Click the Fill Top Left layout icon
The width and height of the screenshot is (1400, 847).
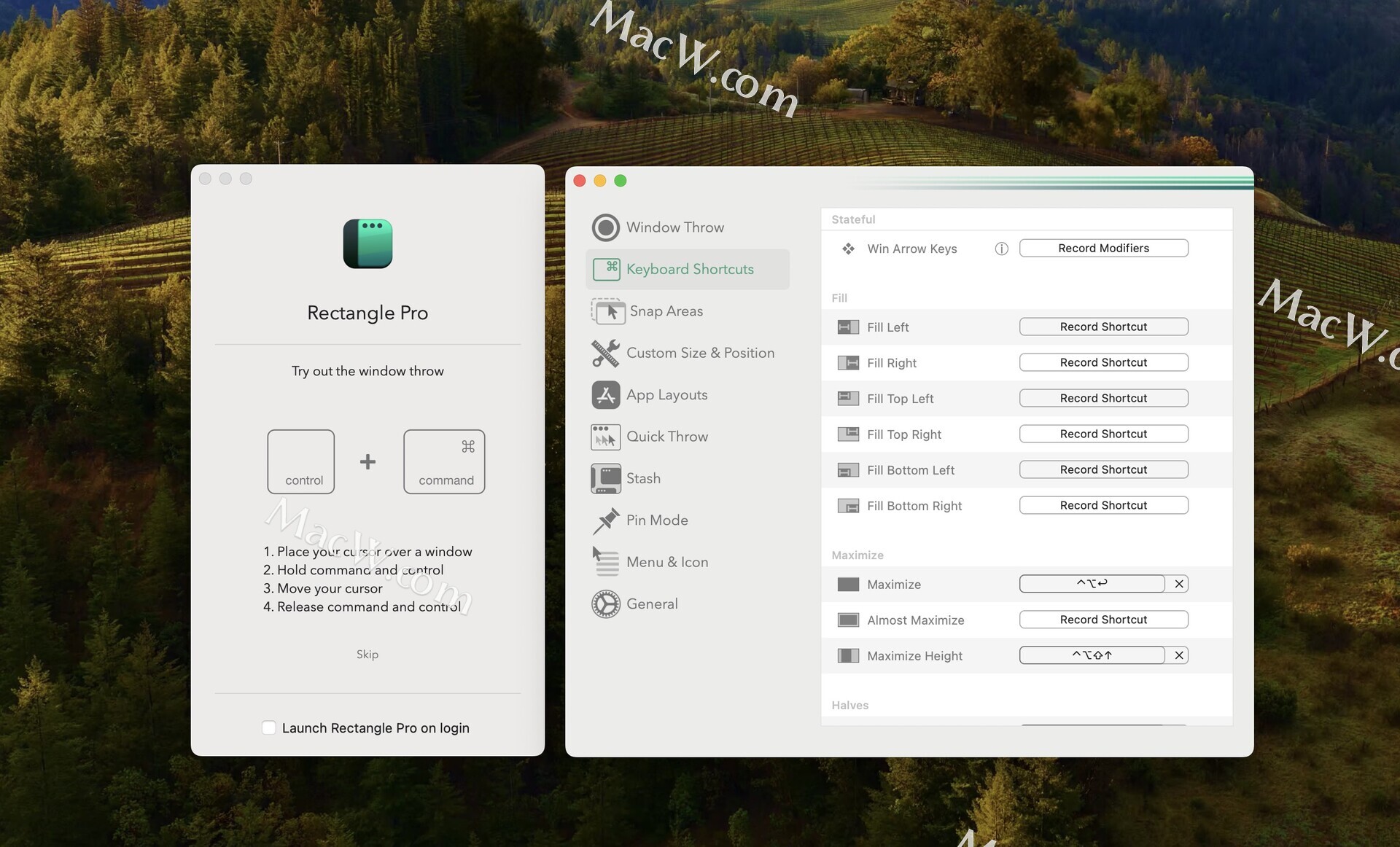848,399
